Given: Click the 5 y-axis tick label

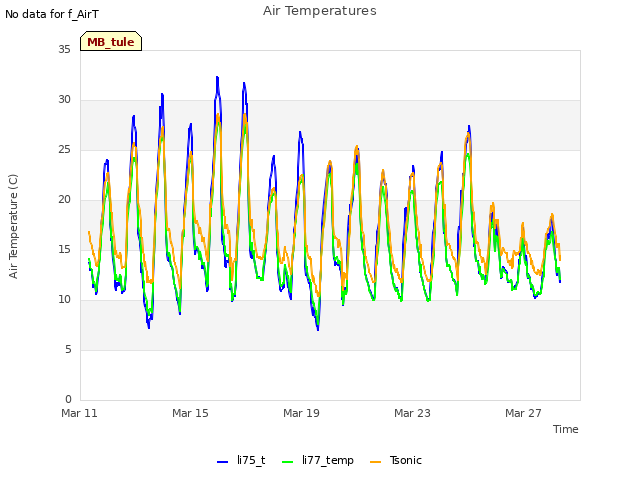Looking at the screenshot, I should 68,349.
